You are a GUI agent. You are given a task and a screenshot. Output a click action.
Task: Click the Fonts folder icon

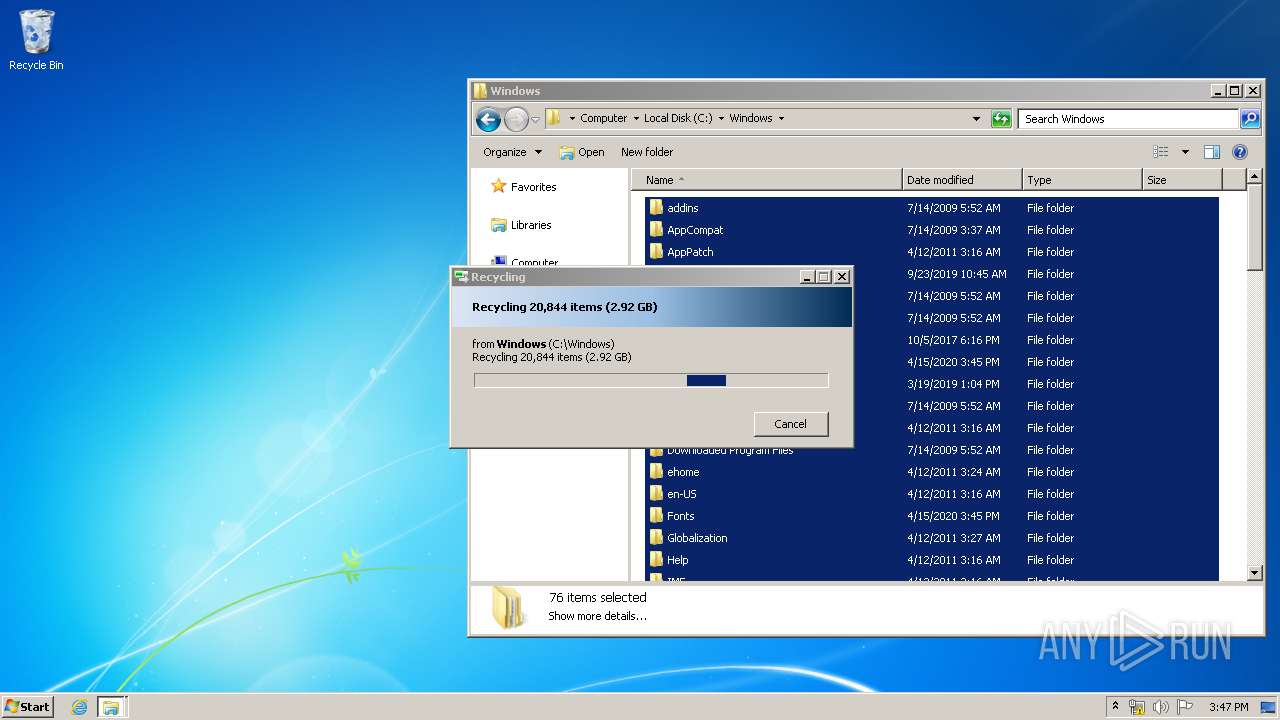pyautogui.click(x=656, y=515)
